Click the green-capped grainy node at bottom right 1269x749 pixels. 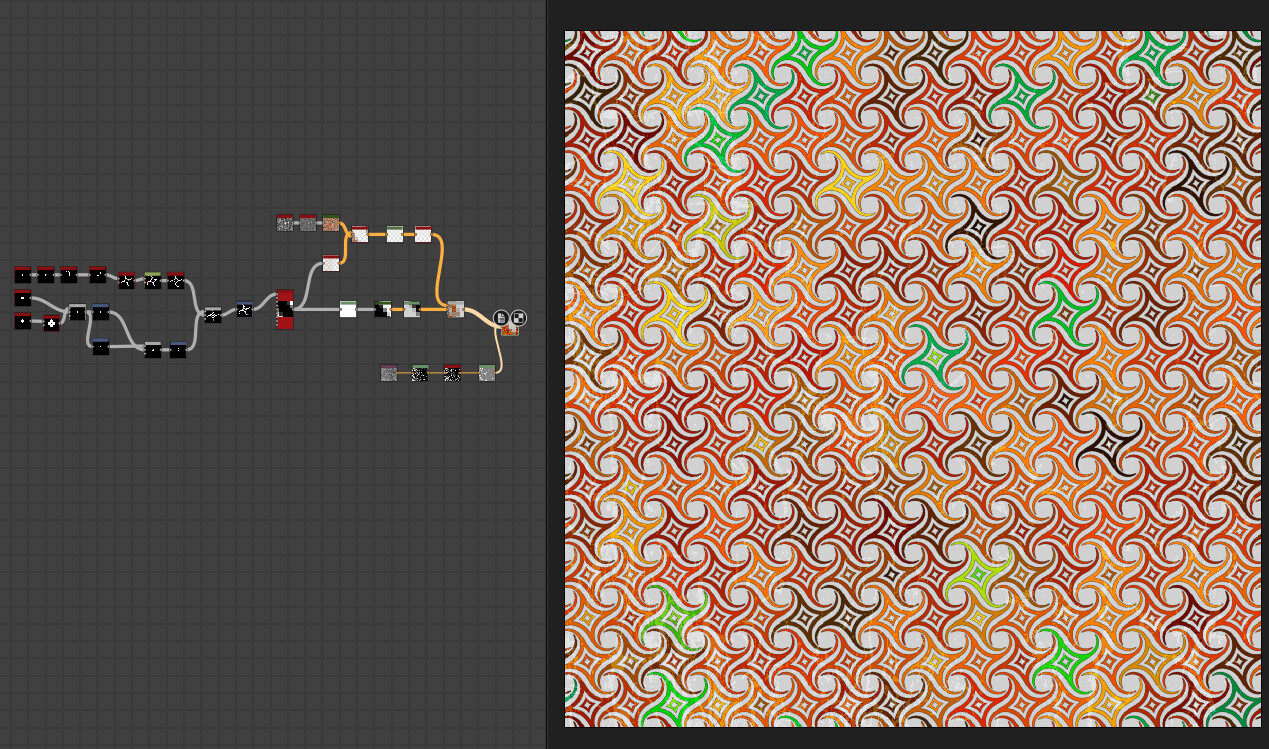tap(487, 374)
